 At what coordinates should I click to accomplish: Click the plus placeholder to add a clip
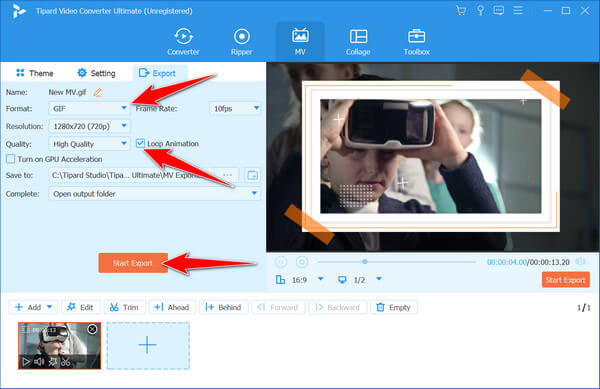(x=148, y=345)
